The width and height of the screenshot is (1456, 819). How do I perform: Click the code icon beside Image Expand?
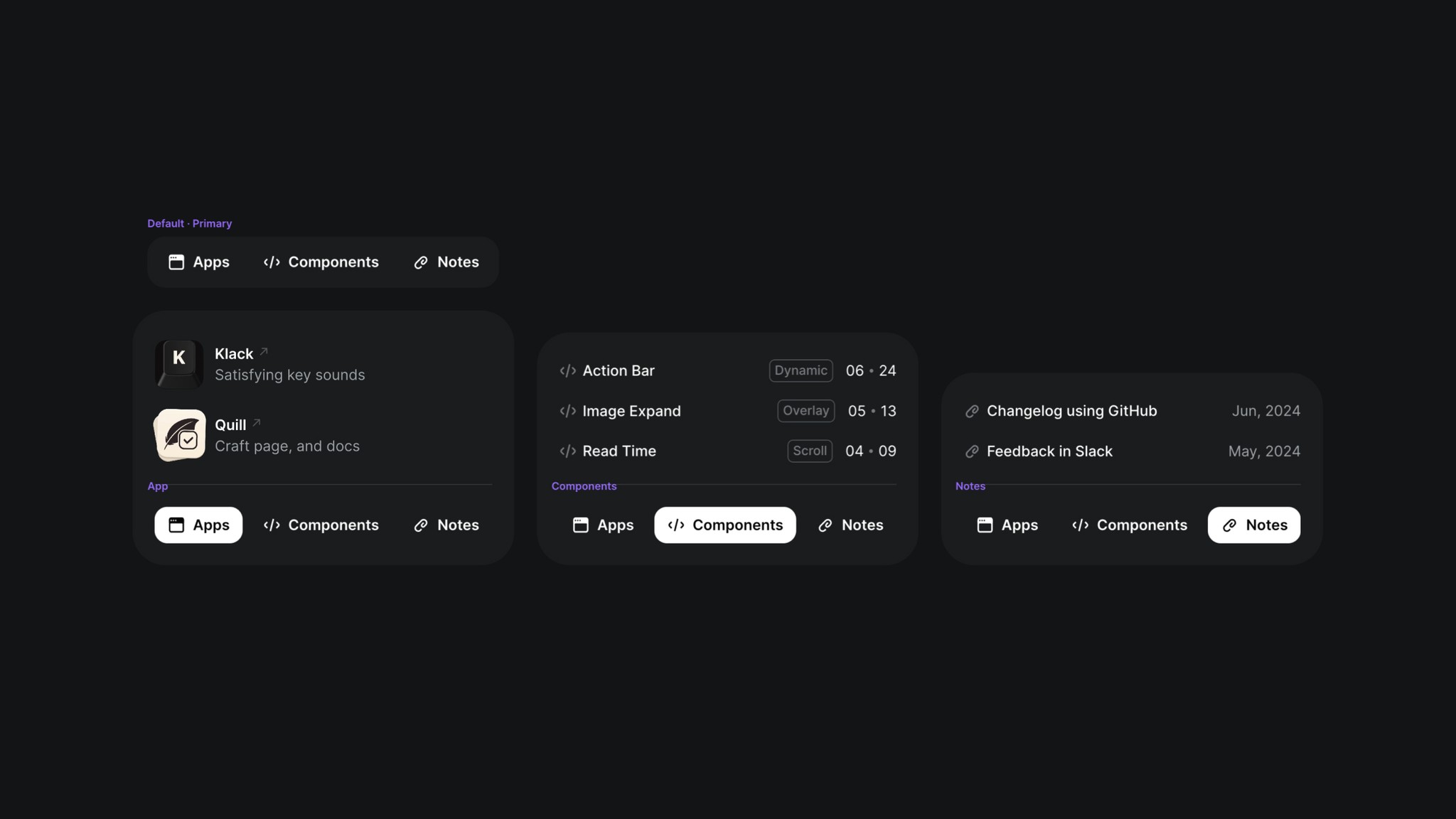click(567, 411)
